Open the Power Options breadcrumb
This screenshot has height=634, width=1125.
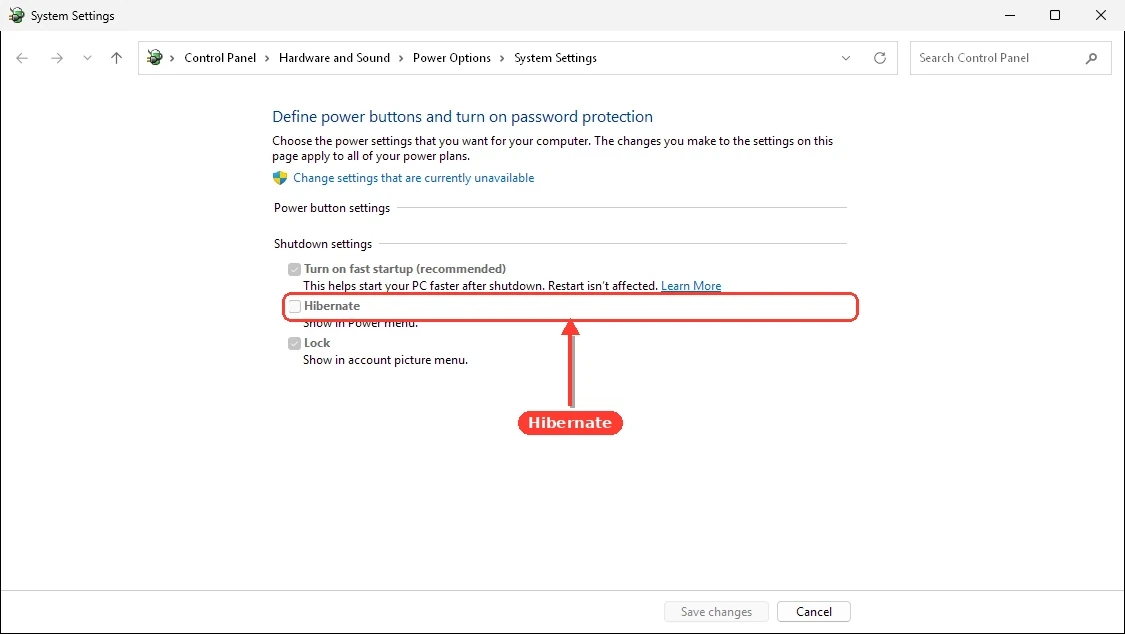click(452, 58)
